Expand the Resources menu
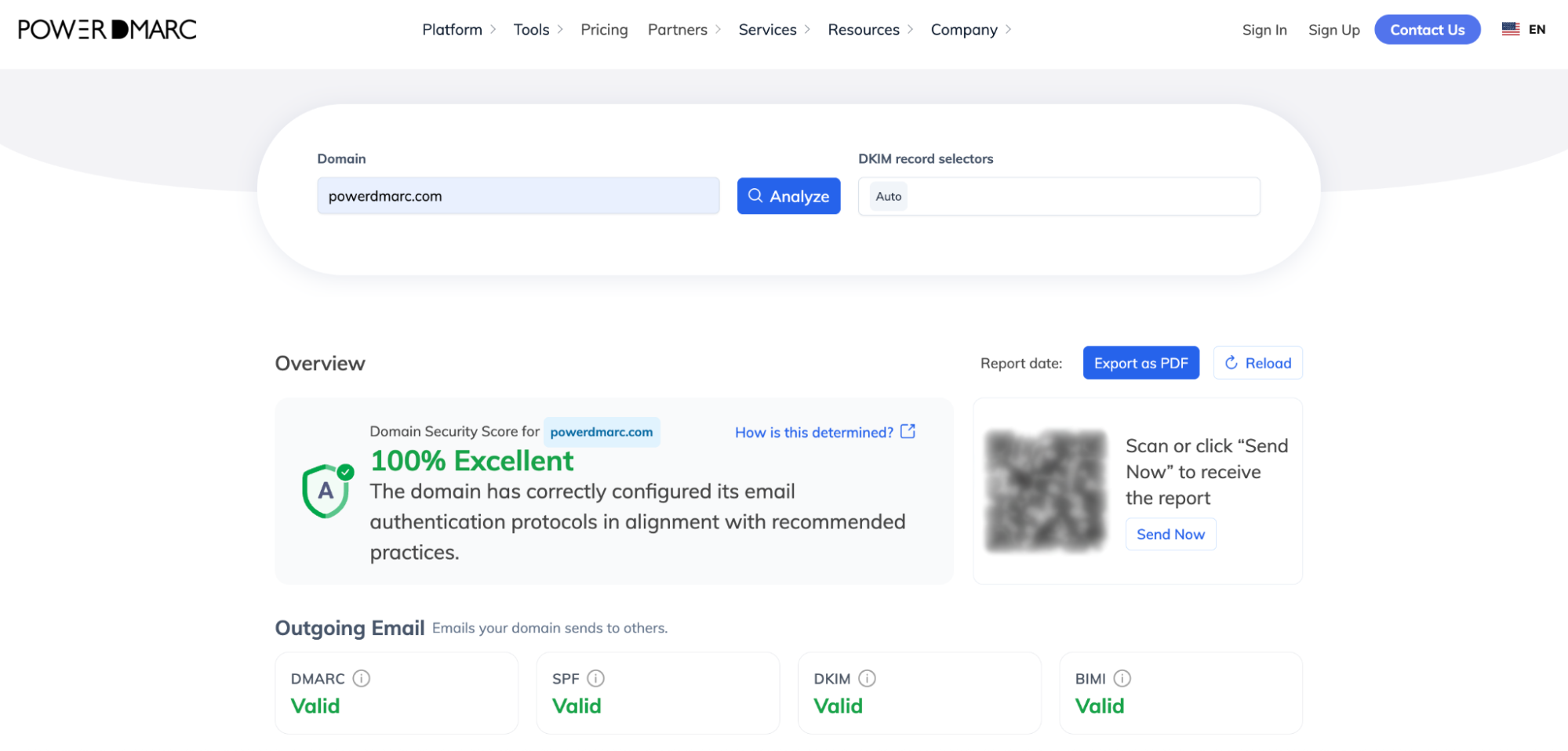Screen dimensions: 1568x751 pyautogui.click(x=871, y=30)
